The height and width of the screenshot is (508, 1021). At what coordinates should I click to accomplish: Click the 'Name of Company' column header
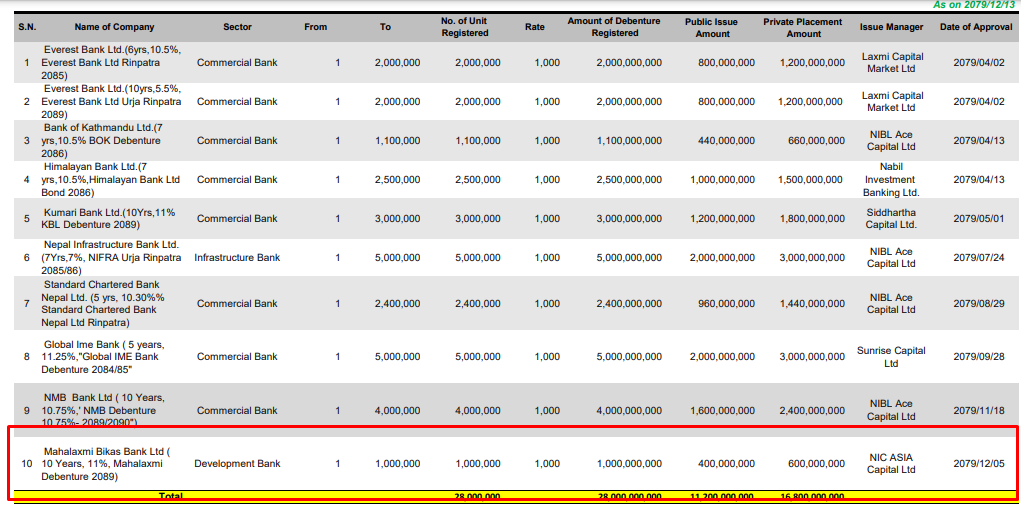pos(114,27)
